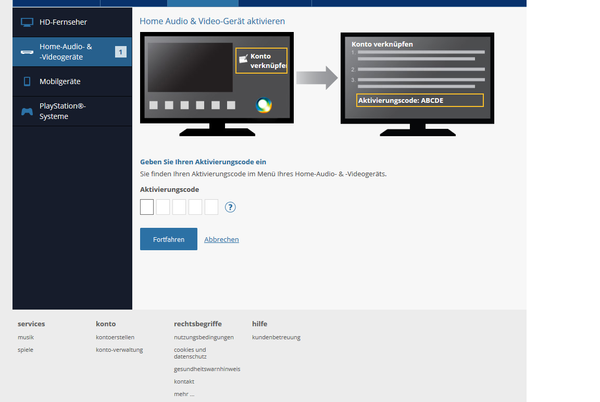The image size is (600, 402).
Task: Open the musik footer link
Action: [26, 337]
